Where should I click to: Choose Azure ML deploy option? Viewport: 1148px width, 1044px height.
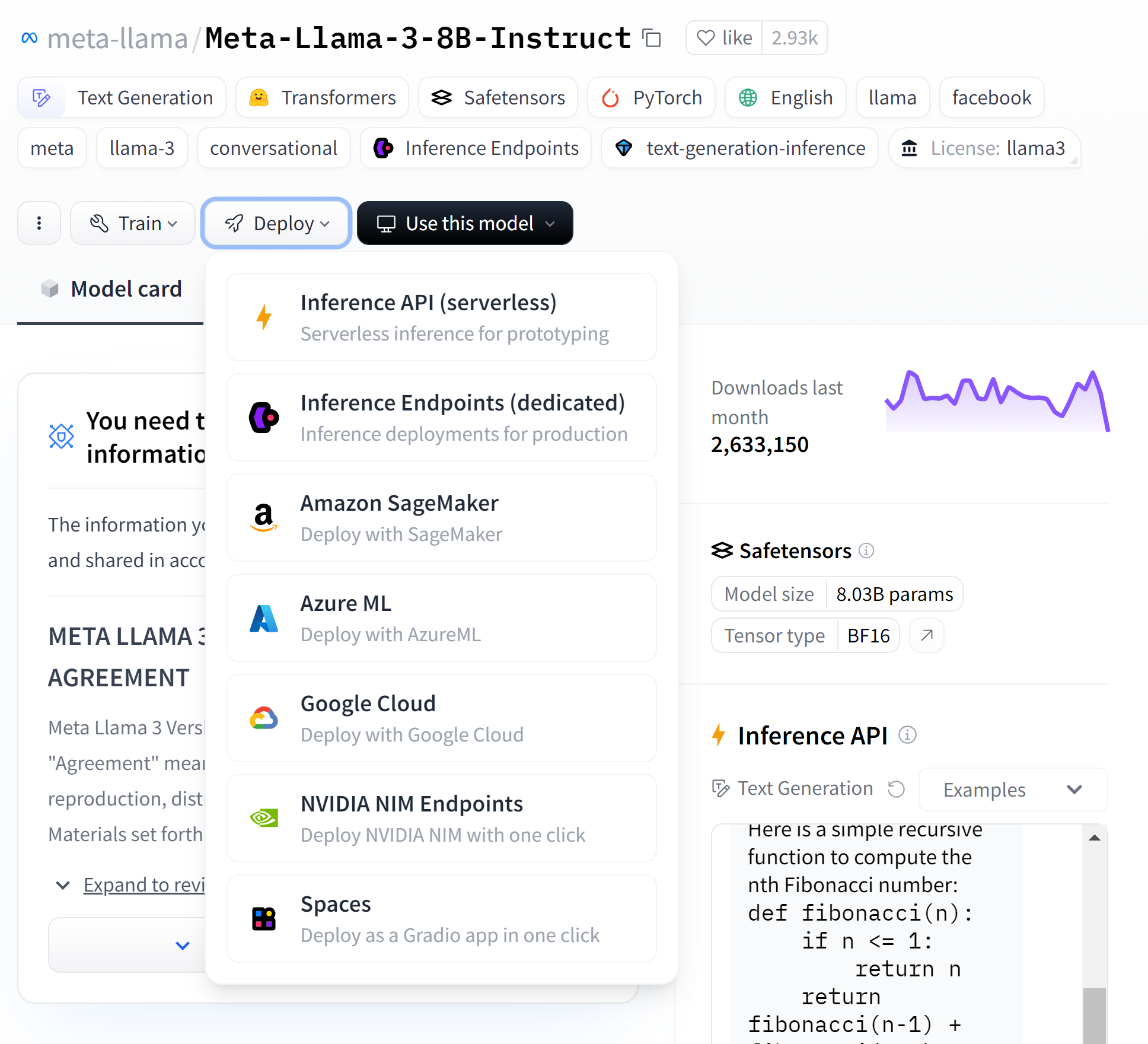pos(442,618)
